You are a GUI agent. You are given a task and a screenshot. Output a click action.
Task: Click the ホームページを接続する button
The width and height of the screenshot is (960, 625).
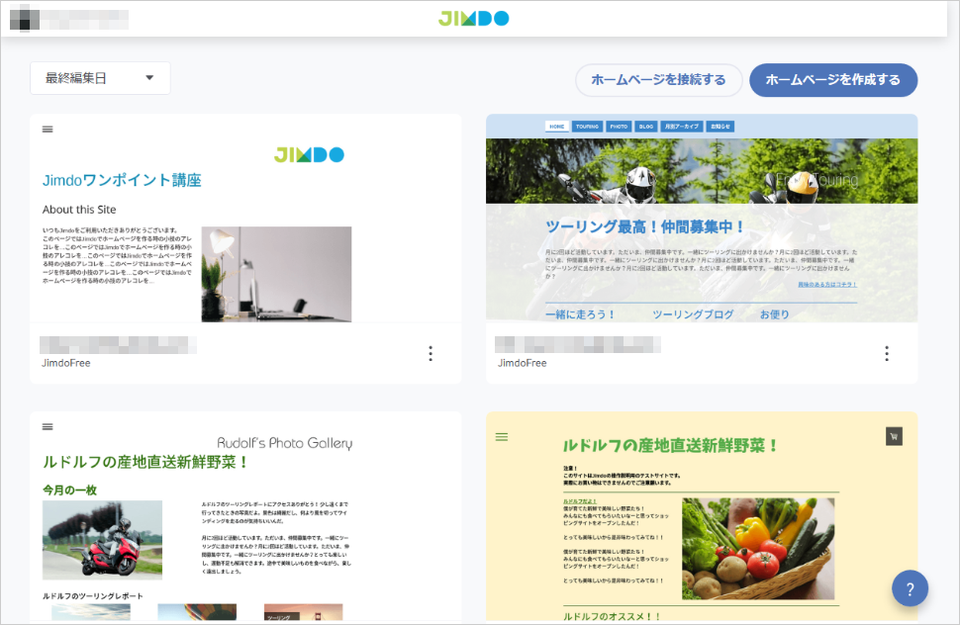coord(658,80)
